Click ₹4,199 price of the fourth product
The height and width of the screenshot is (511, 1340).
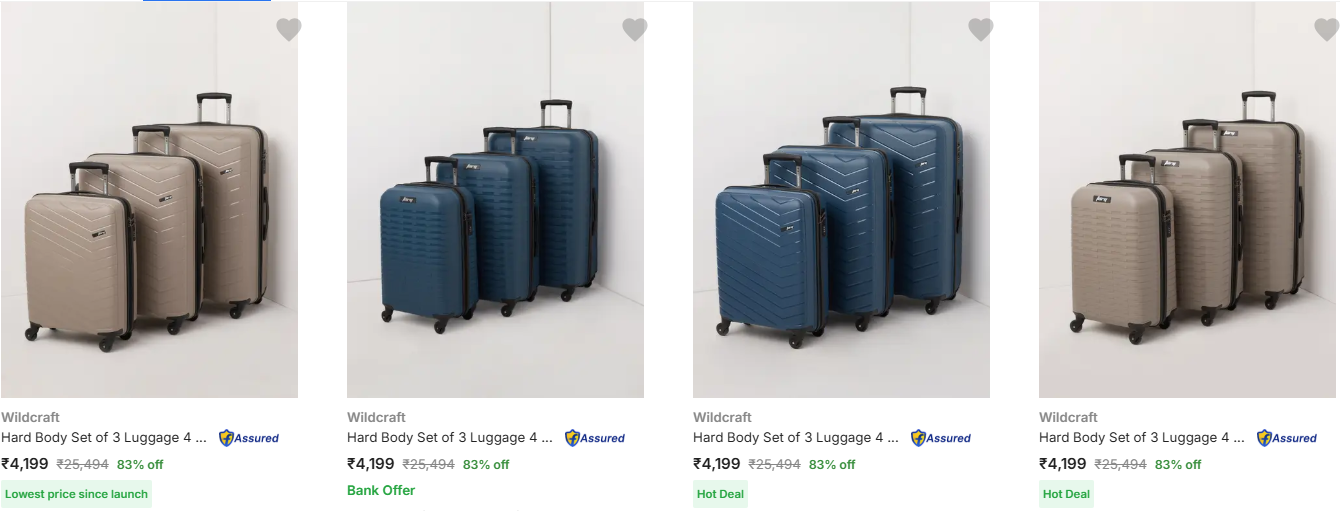point(1062,464)
